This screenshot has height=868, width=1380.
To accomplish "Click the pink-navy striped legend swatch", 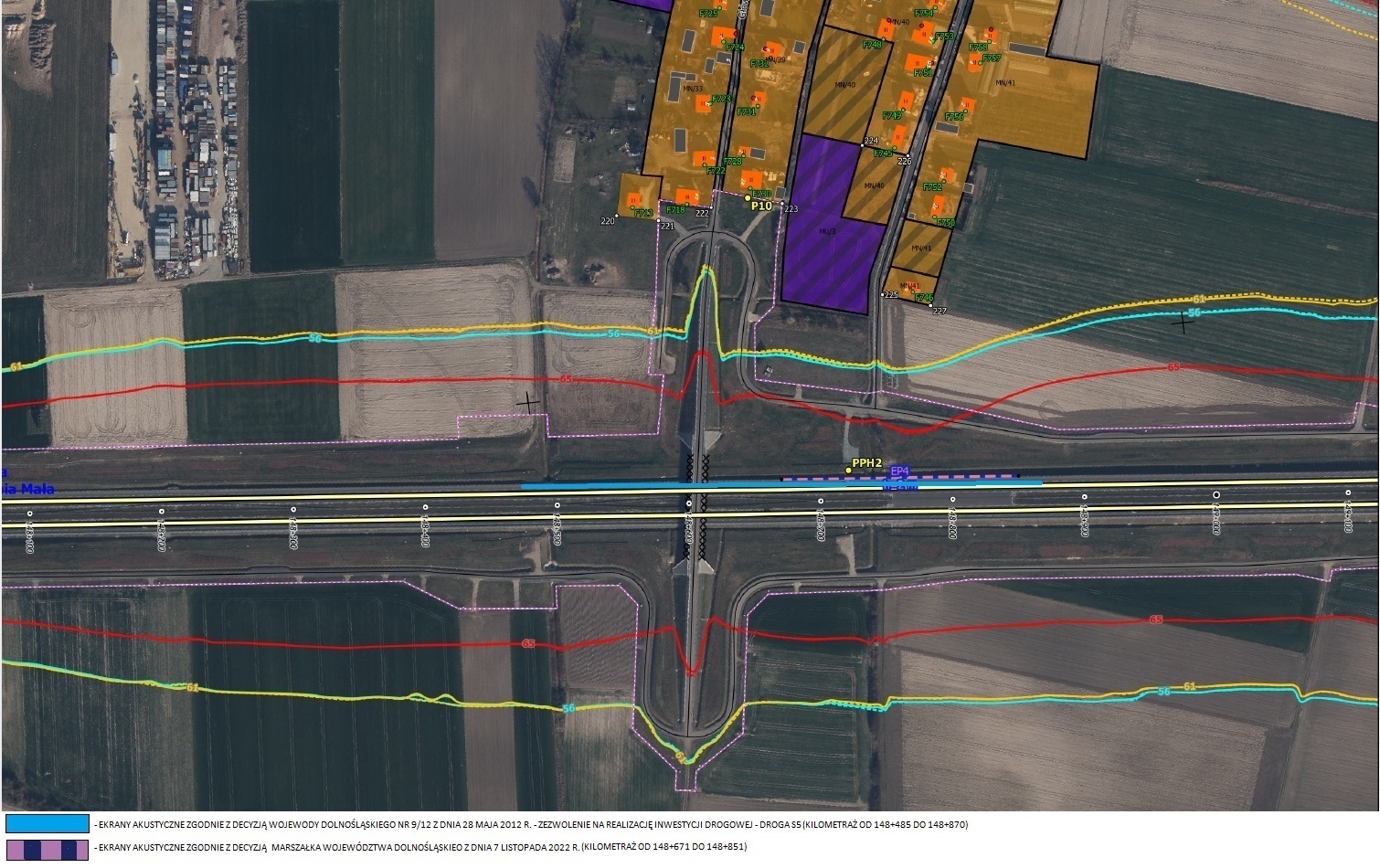I will pos(47,849).
